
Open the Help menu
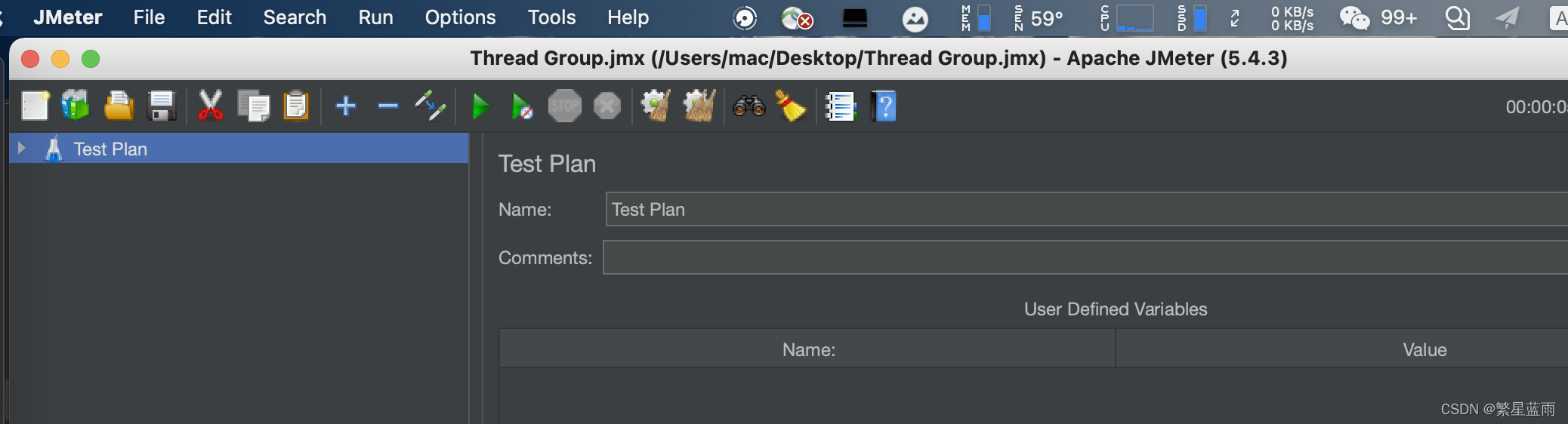[628, 17]
